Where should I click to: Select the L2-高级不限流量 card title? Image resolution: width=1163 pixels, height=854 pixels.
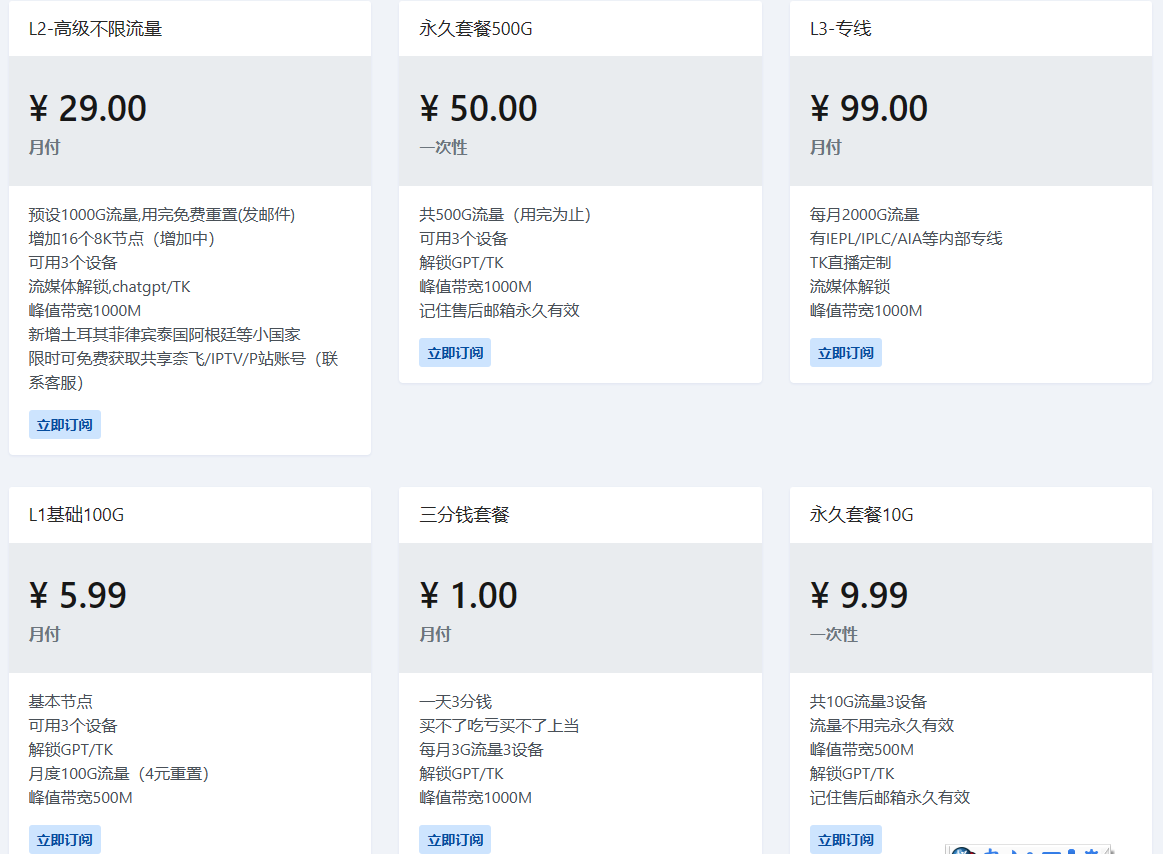pos(95,29)
